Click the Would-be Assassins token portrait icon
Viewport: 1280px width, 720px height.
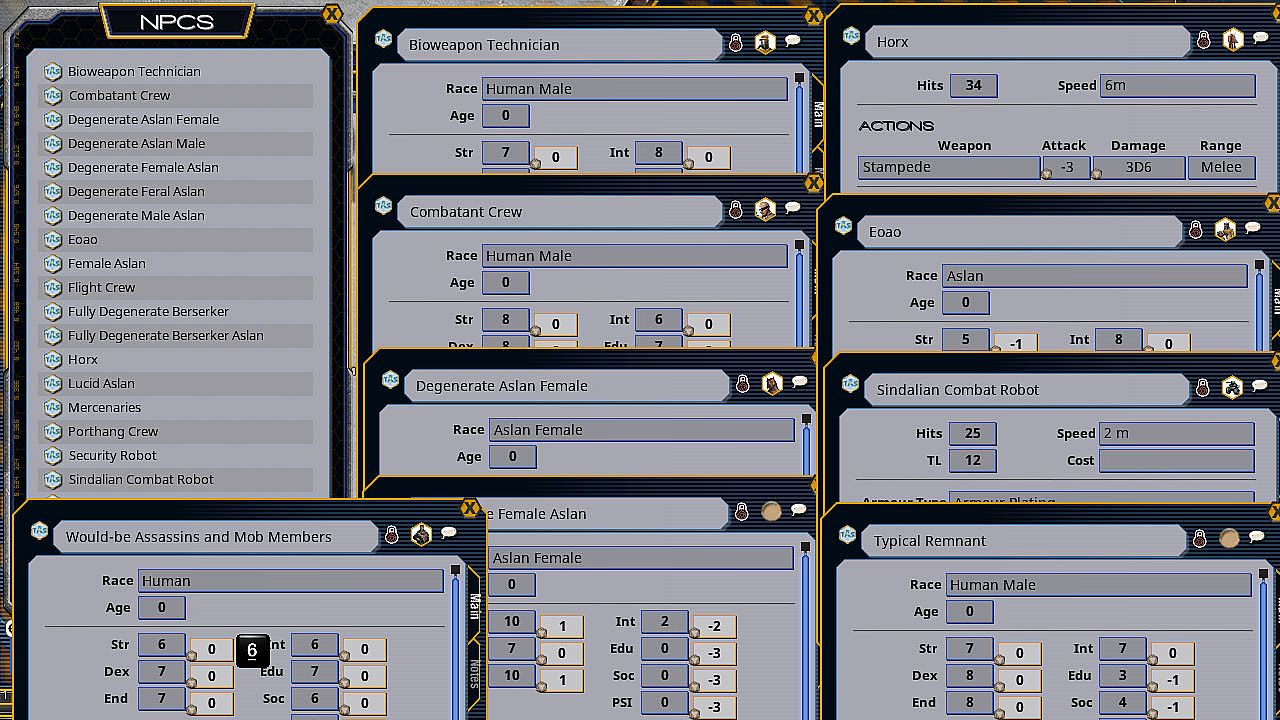(x=421, y=535)
